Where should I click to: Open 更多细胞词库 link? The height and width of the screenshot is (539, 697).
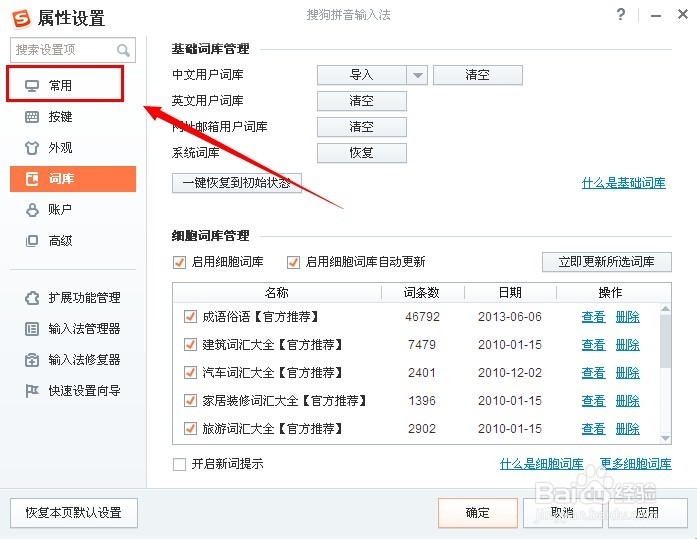pyautogui.click(x=636, y=464)
